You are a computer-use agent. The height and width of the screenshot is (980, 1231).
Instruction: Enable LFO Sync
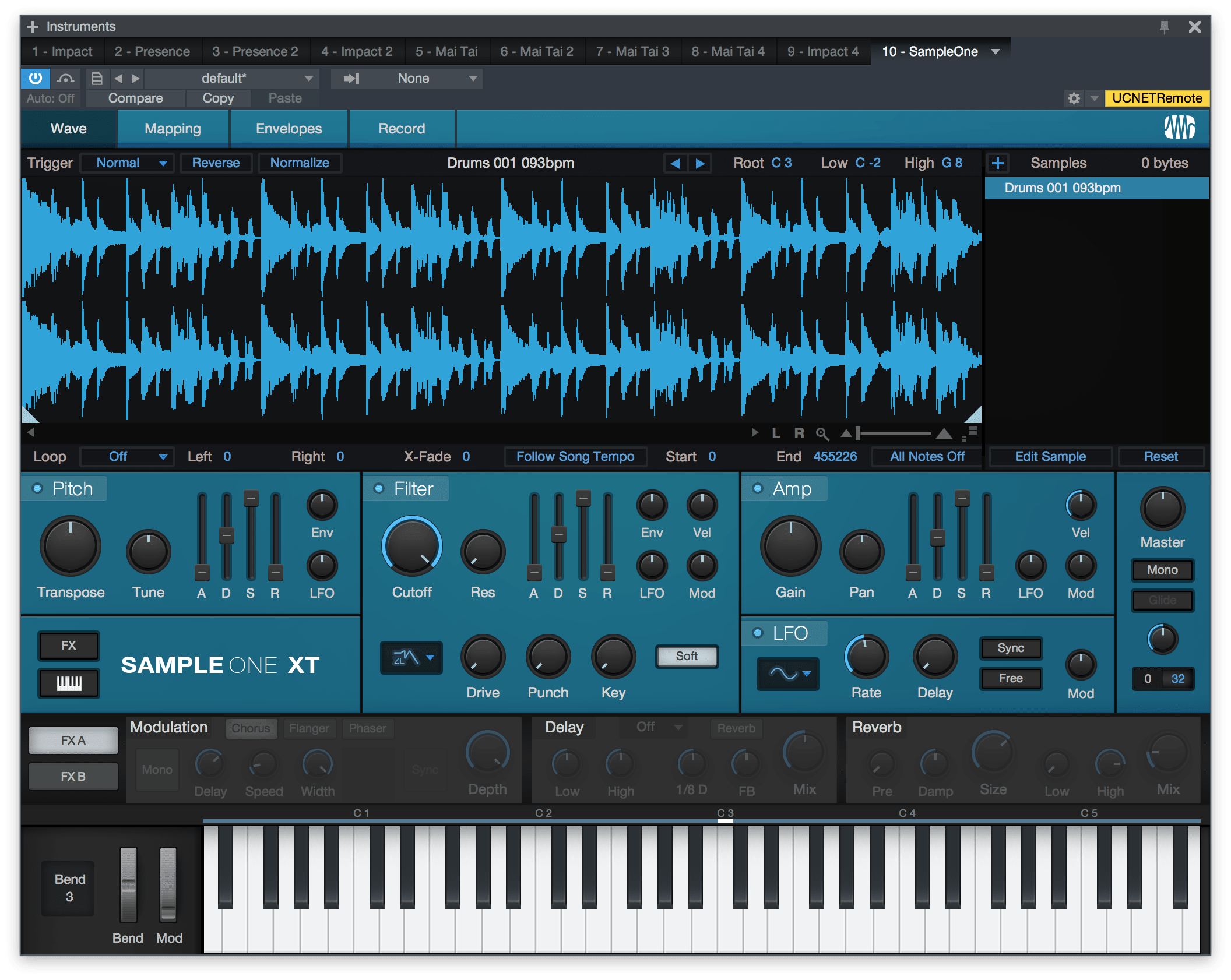(1011, 648)
